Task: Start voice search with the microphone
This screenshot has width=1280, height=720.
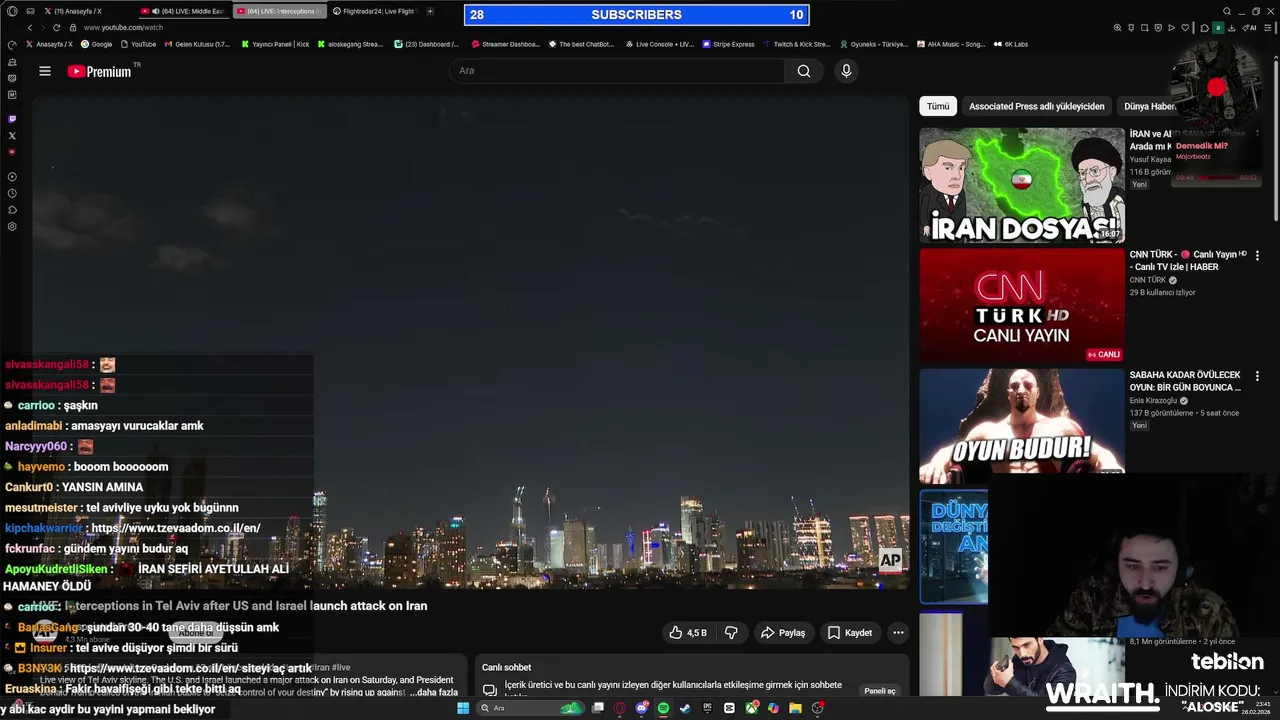Action: (846, 71)
